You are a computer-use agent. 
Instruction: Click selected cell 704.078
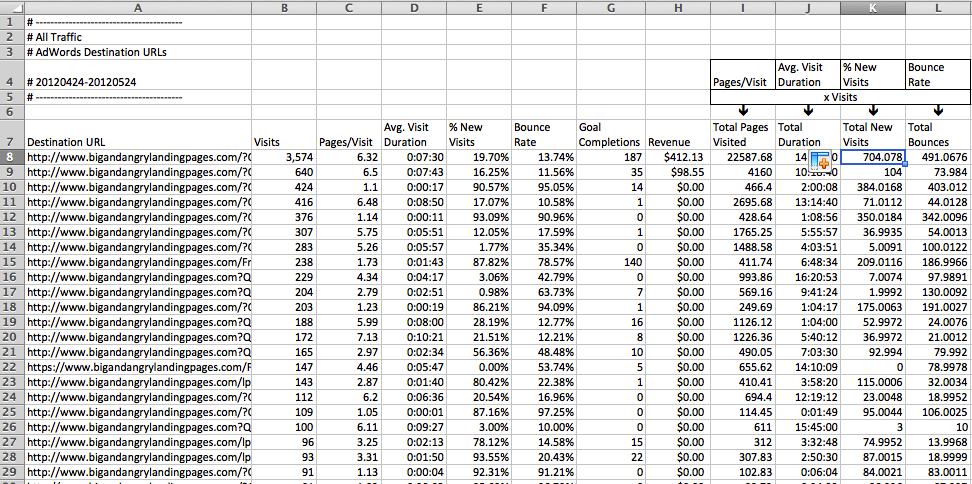[x=873, y=157]
